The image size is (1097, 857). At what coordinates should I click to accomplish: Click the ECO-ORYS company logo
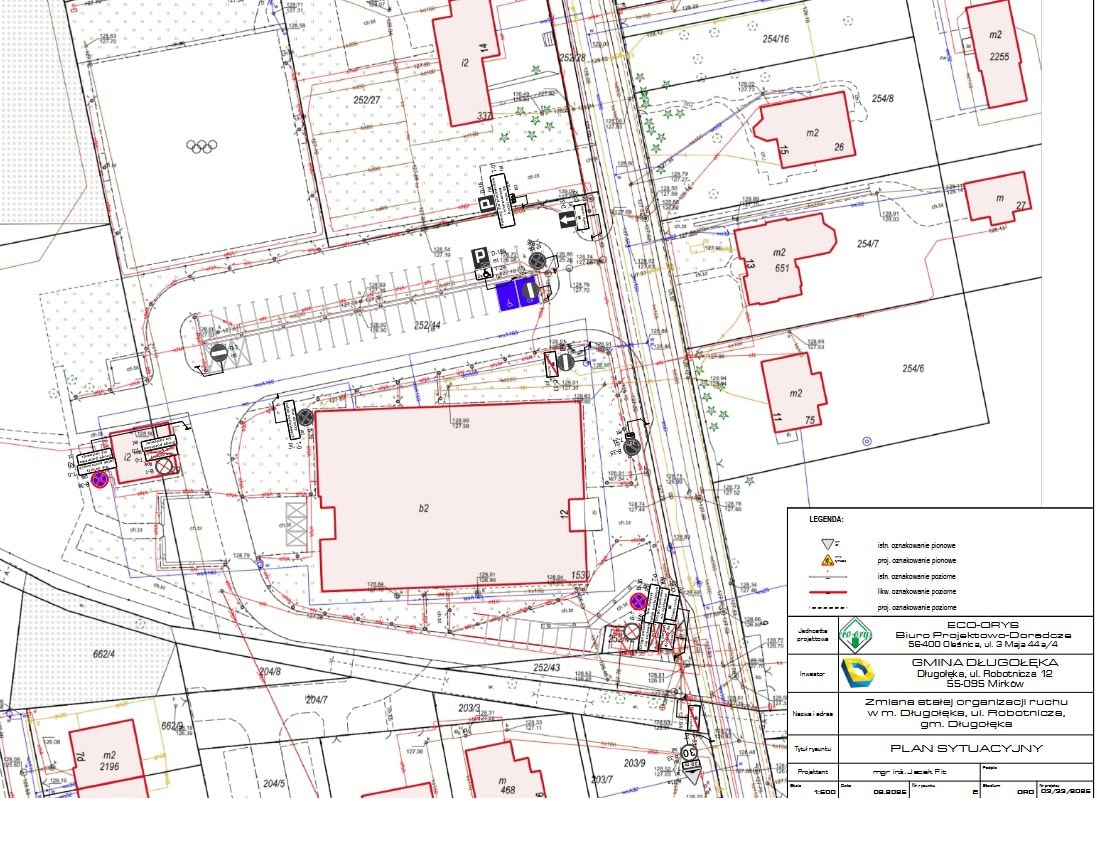pyautogui.click(x=856, y=636)
